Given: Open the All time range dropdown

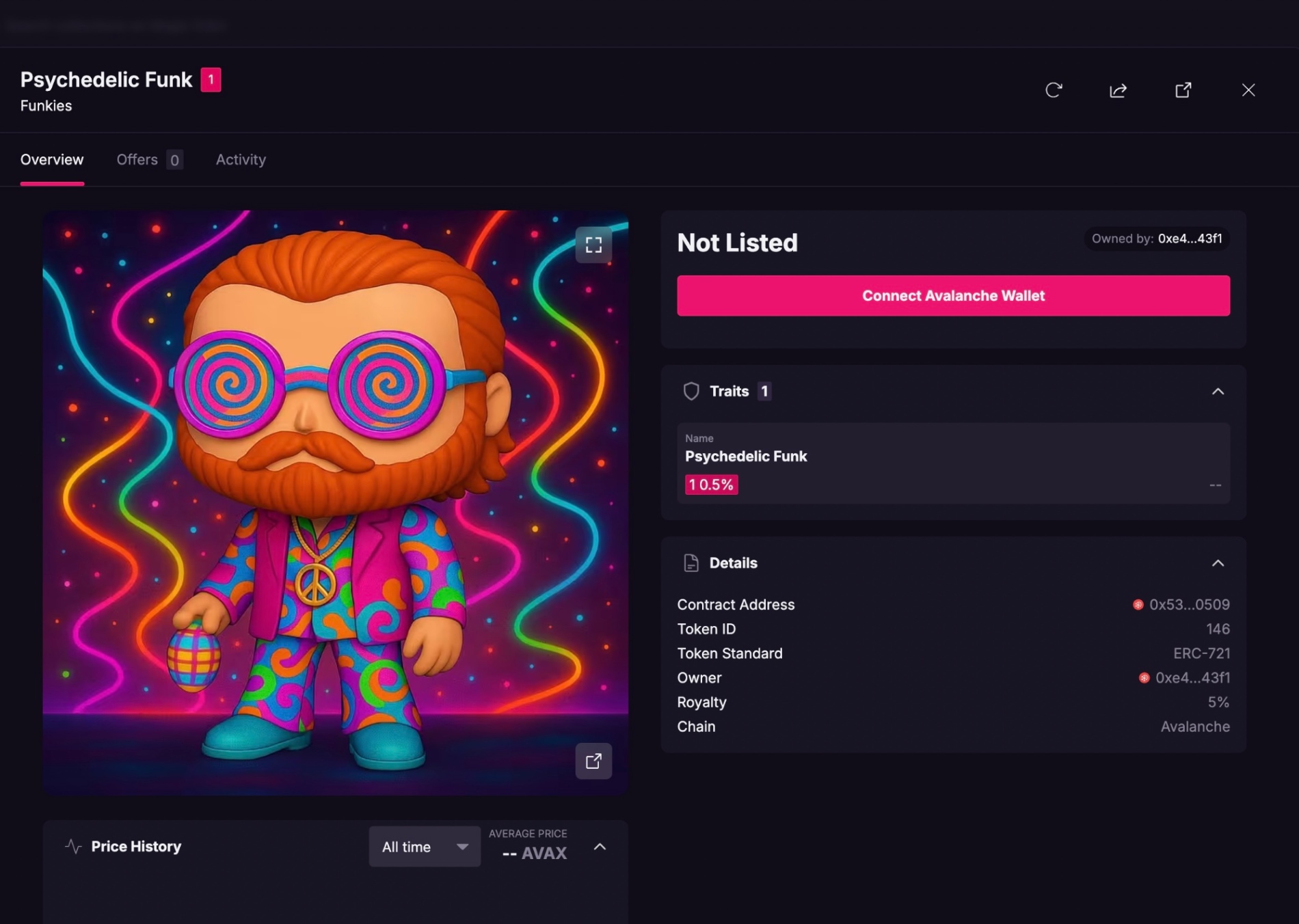Looking at the screenshot, I should click(x=425, y=847).
